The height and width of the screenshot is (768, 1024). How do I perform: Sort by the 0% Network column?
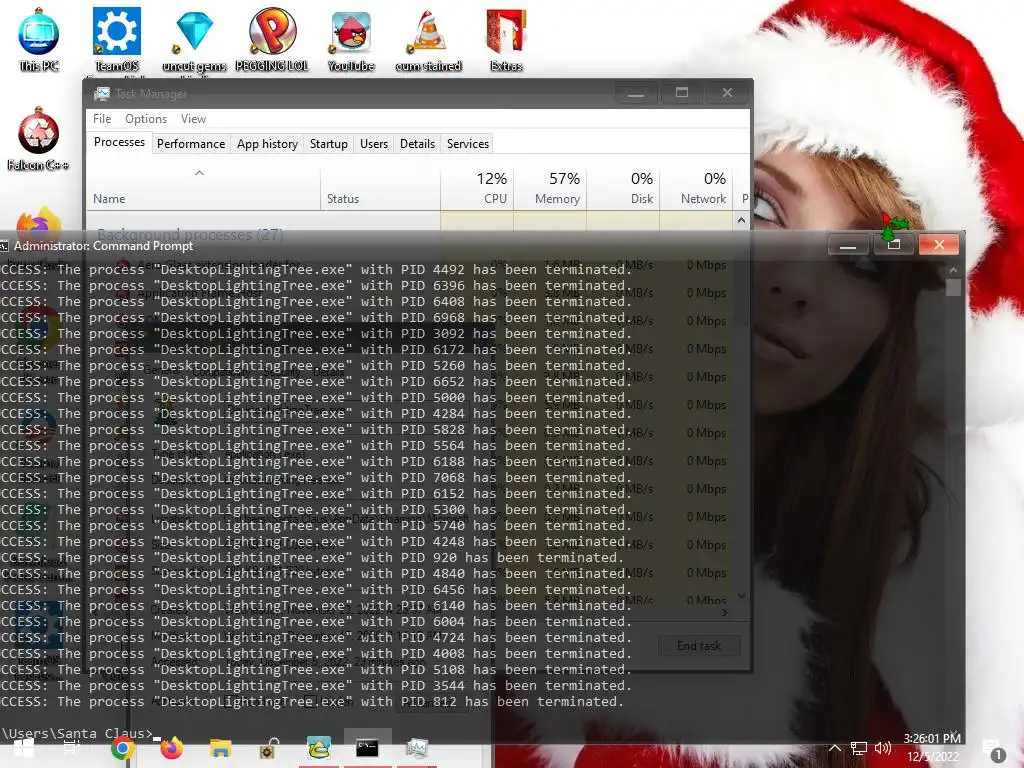(x=696, y=189)
